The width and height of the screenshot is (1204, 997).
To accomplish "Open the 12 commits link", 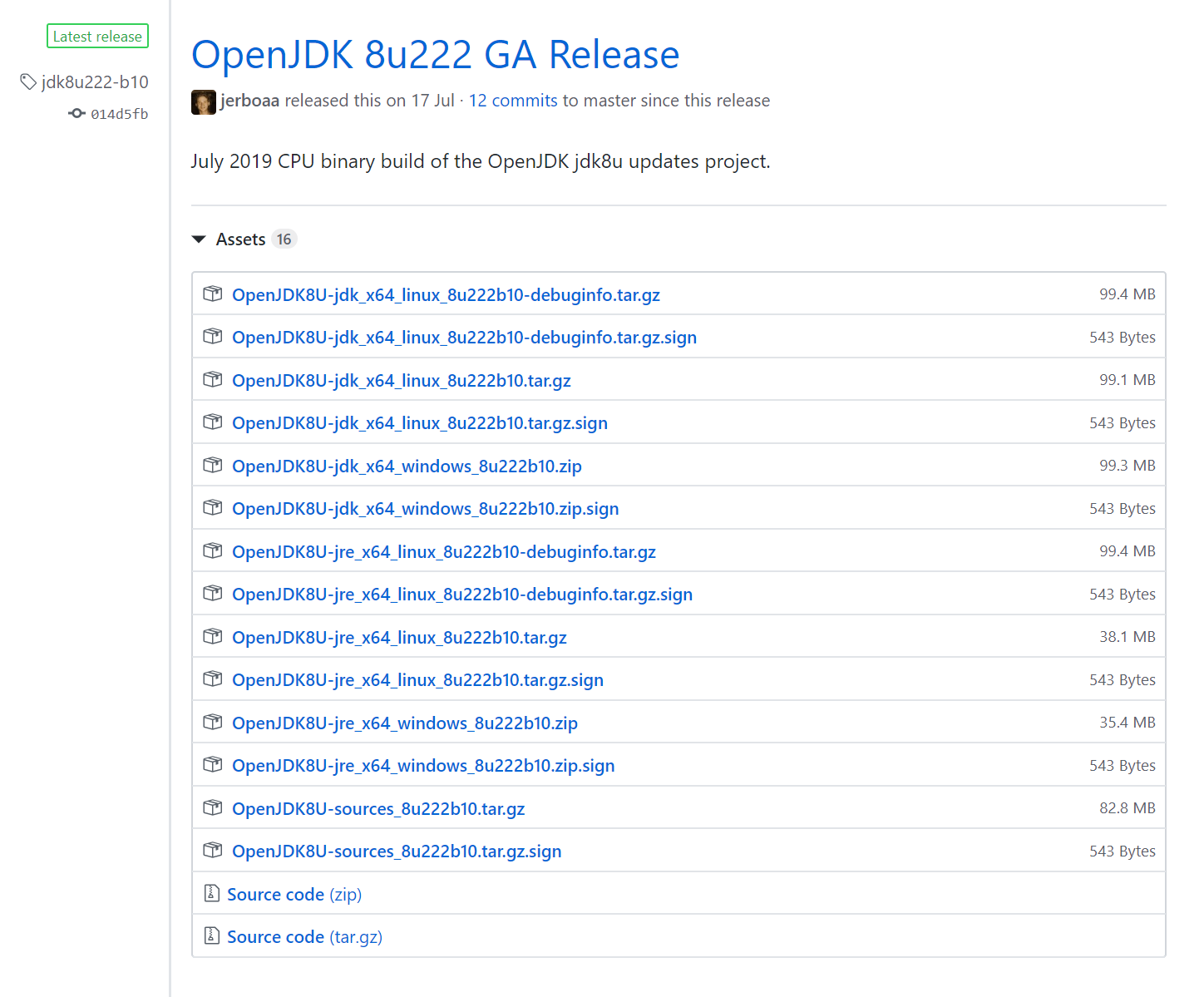I will 513,101.
